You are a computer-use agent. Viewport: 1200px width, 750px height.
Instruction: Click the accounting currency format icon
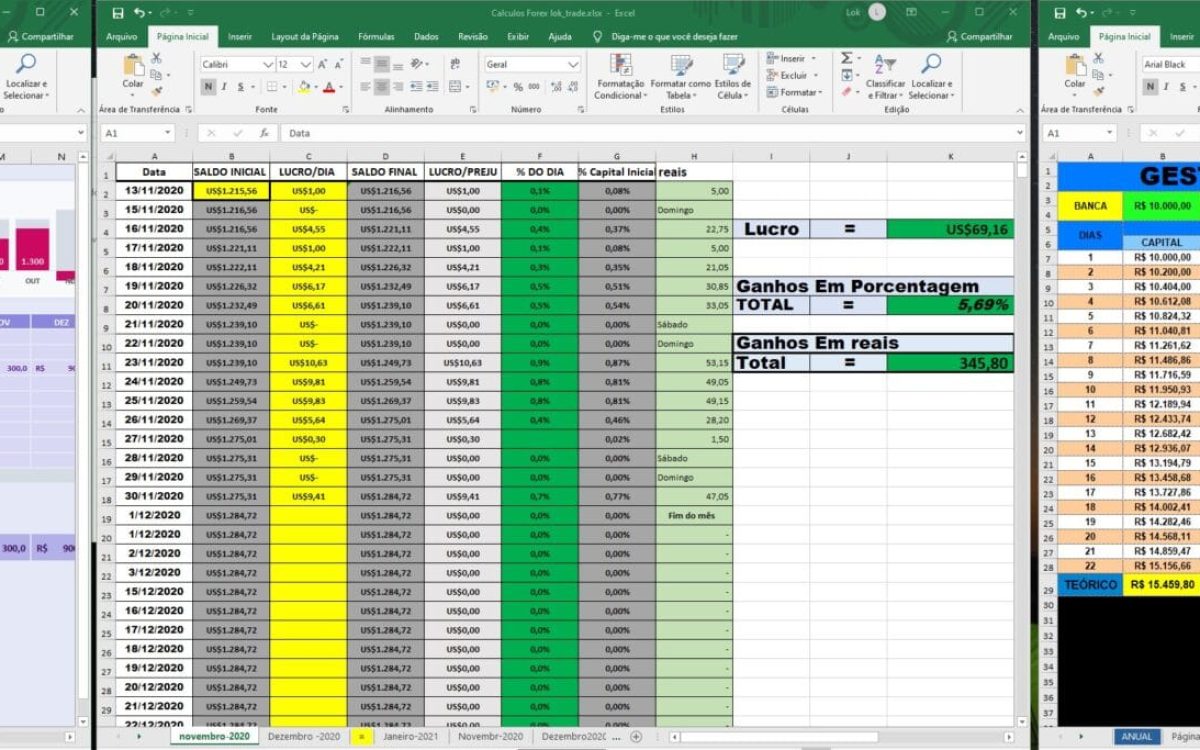pyautogui.click(x=493, y=87)
